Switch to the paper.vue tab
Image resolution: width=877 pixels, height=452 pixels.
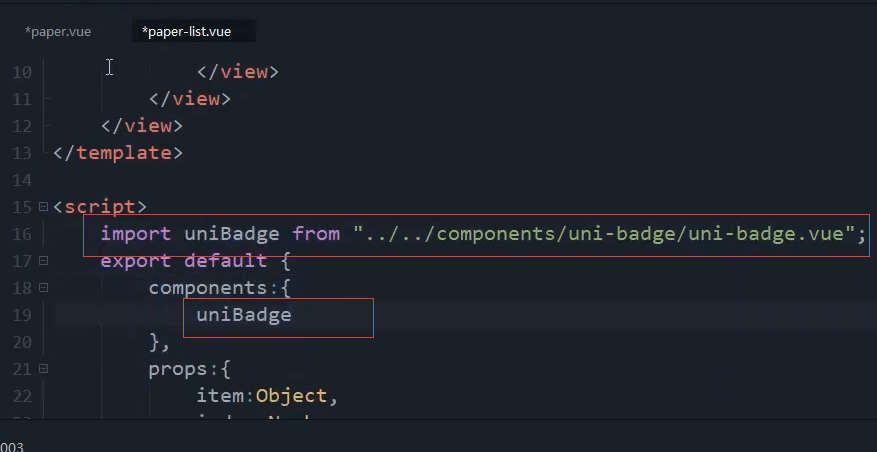[58, 32]
